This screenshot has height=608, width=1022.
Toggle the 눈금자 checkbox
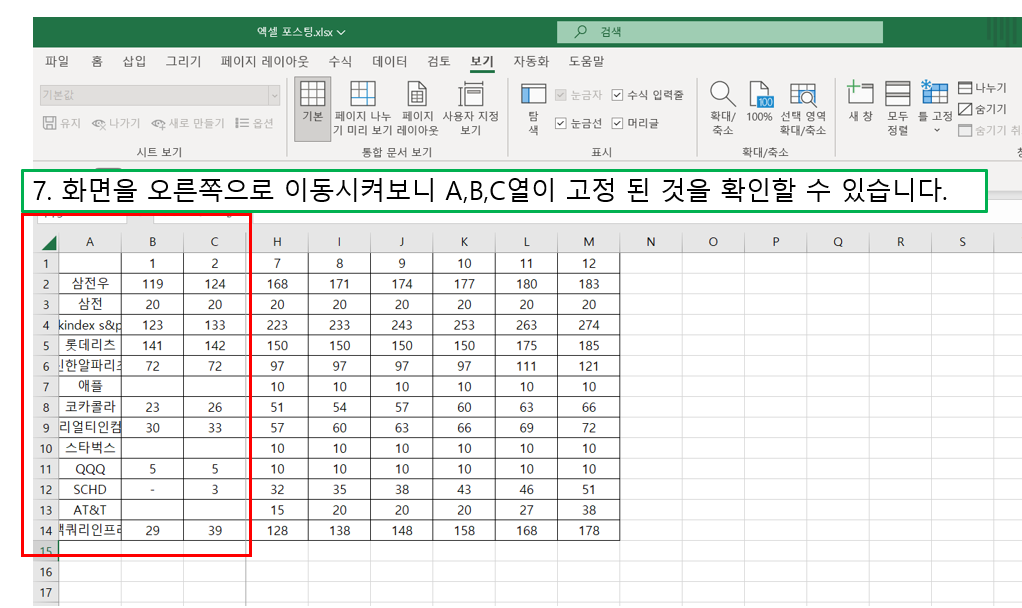pyautogui.click(x=561, y=95)
